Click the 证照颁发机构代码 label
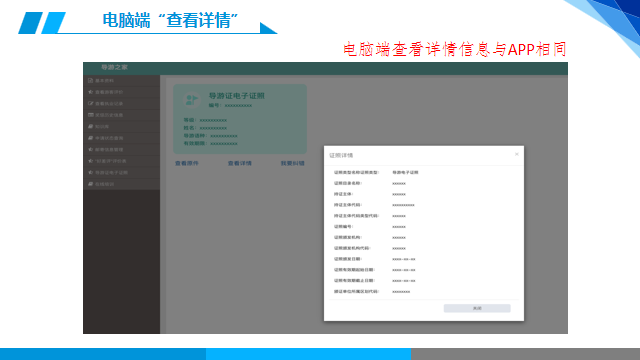The image size is (640, 360). click(x=352, y=248)
